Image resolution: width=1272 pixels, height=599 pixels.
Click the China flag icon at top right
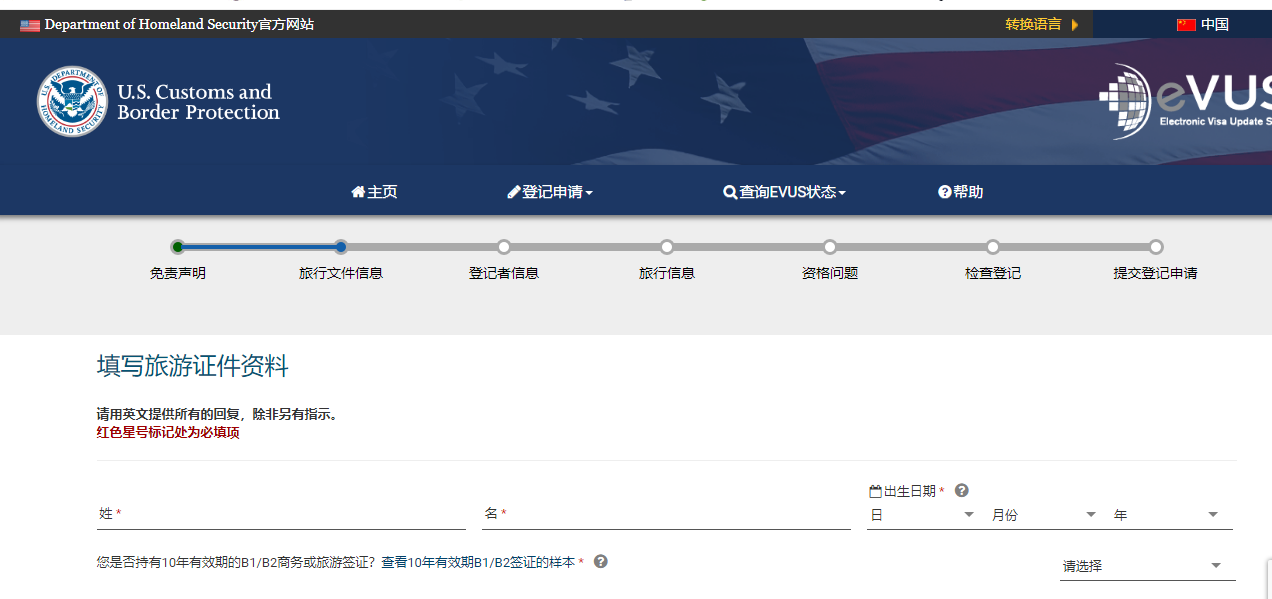(1185, 23)
